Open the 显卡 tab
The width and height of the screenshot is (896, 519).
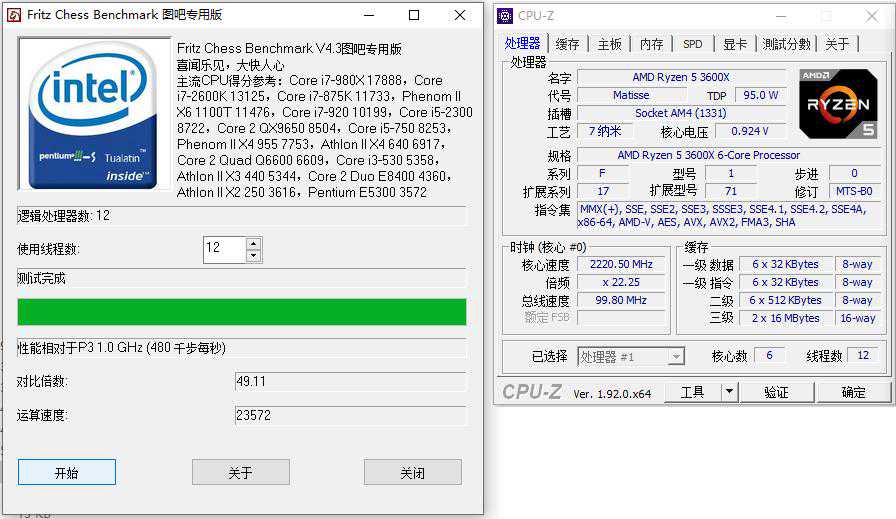pyautogui.click(x=735, y=44)
